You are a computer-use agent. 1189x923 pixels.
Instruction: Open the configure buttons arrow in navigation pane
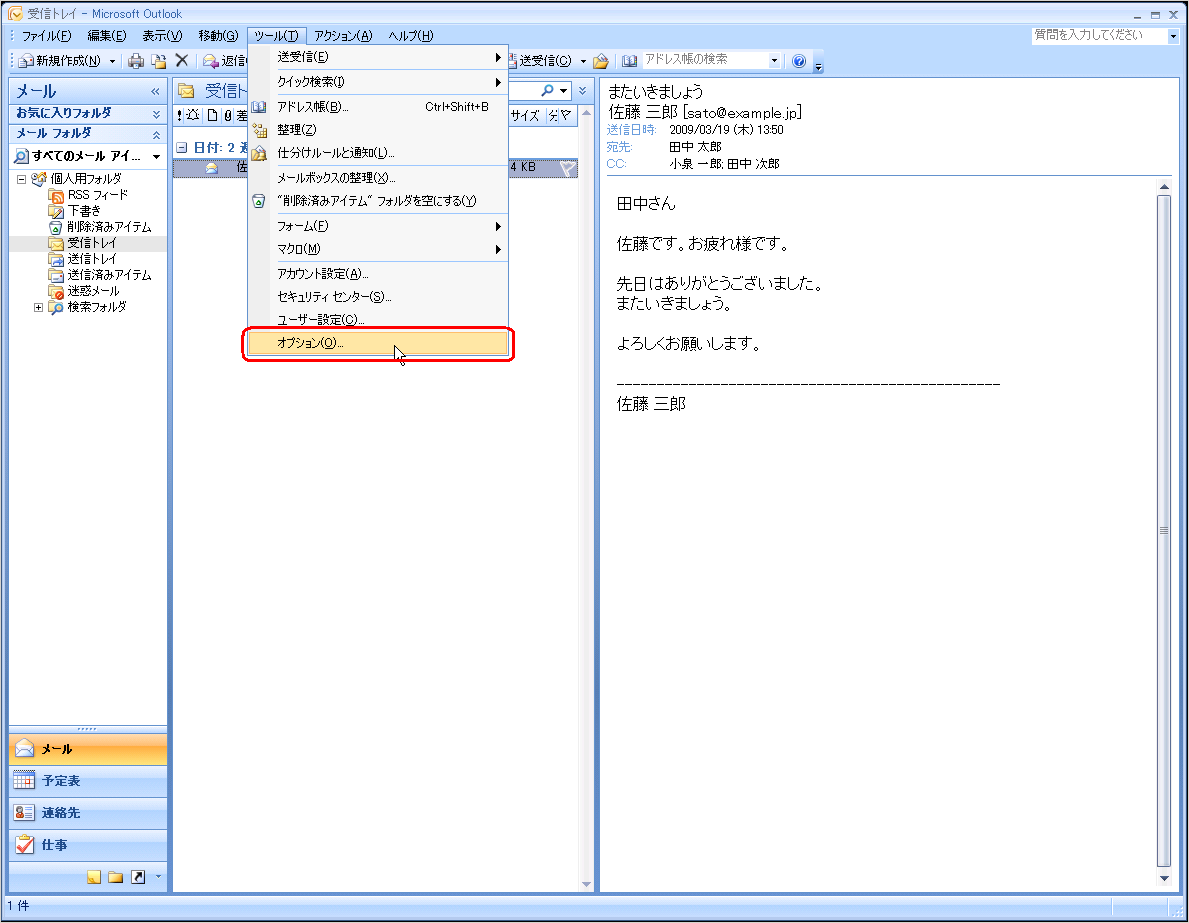tap(158, 877)
